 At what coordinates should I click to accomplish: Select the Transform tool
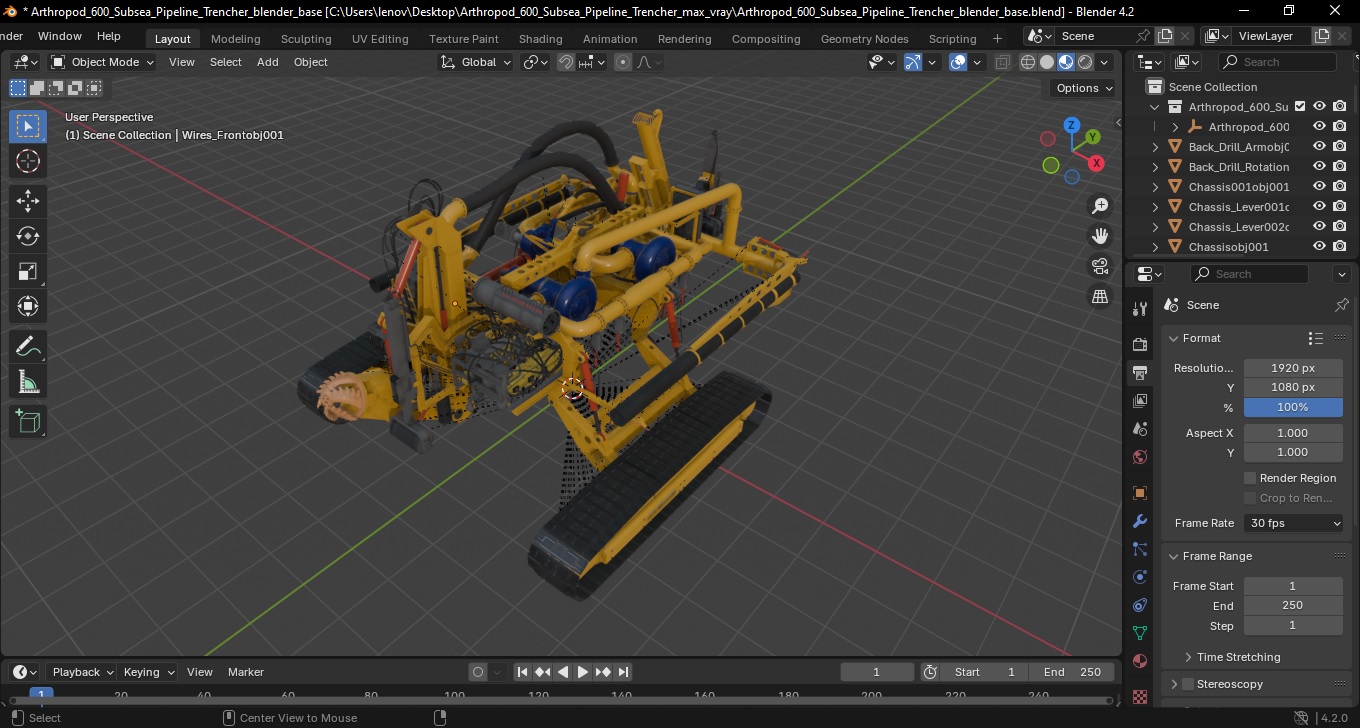pyautogui.click(x=28, y=306)
